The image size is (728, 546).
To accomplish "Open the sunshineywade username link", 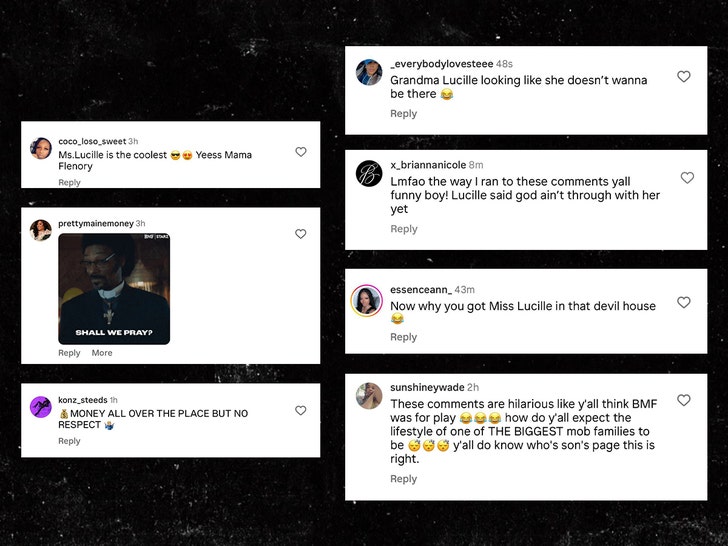I will [426, 388].
